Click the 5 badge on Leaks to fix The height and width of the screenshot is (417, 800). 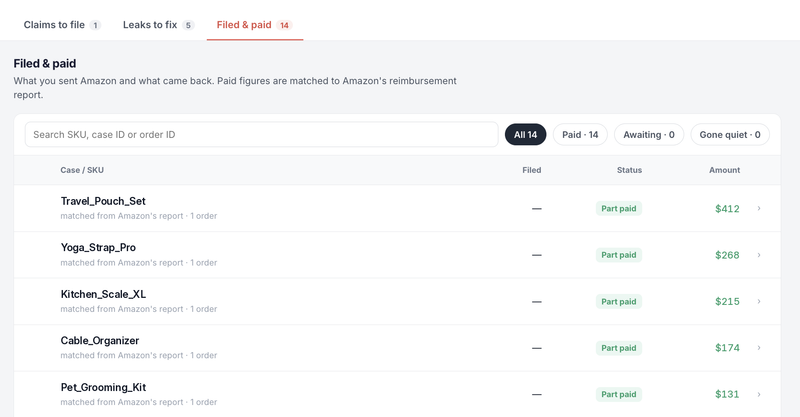click(188, 25)
